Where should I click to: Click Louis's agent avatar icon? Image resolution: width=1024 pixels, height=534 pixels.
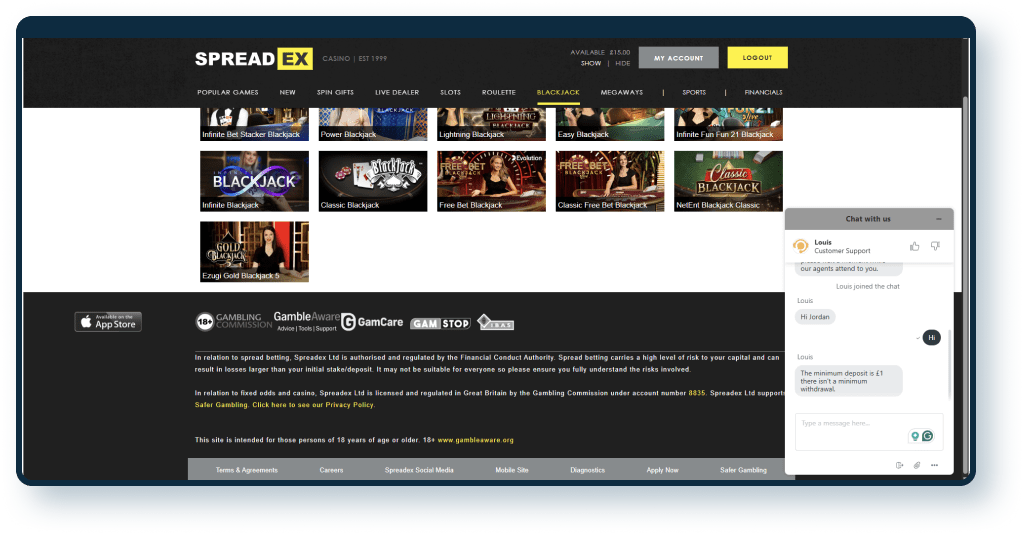pos(800,246)
